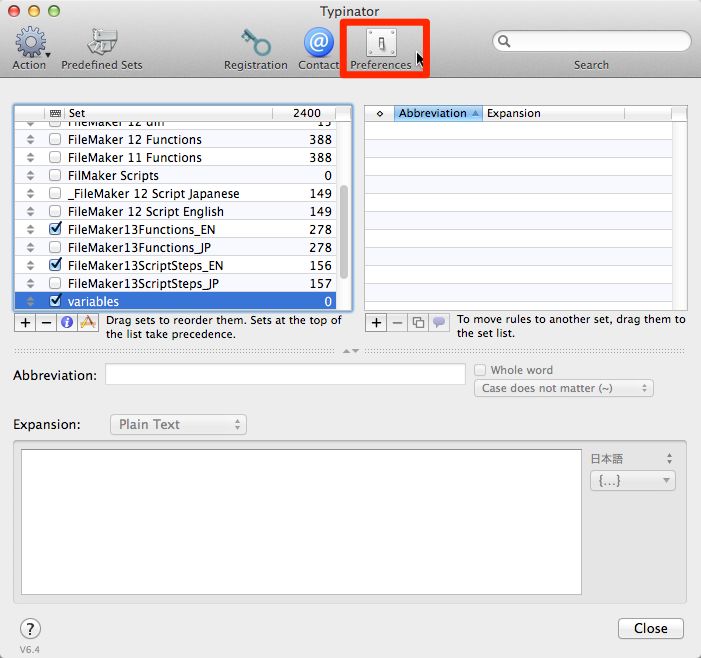Click reorder handle for variables set
This screenshot has height=658, width=701.
[x=30, y=301]
